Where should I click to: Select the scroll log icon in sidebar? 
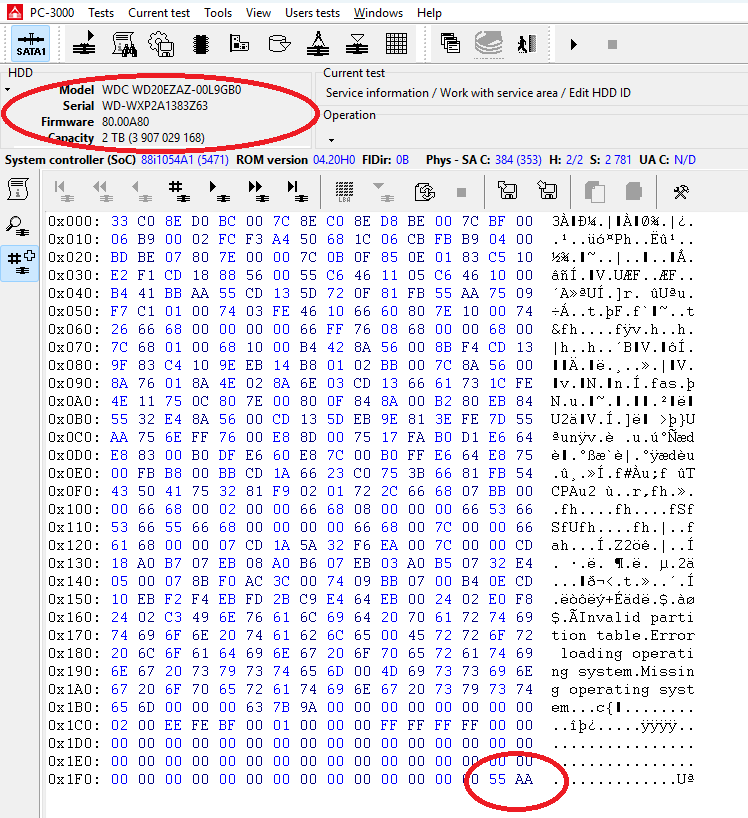pos(19,189)
